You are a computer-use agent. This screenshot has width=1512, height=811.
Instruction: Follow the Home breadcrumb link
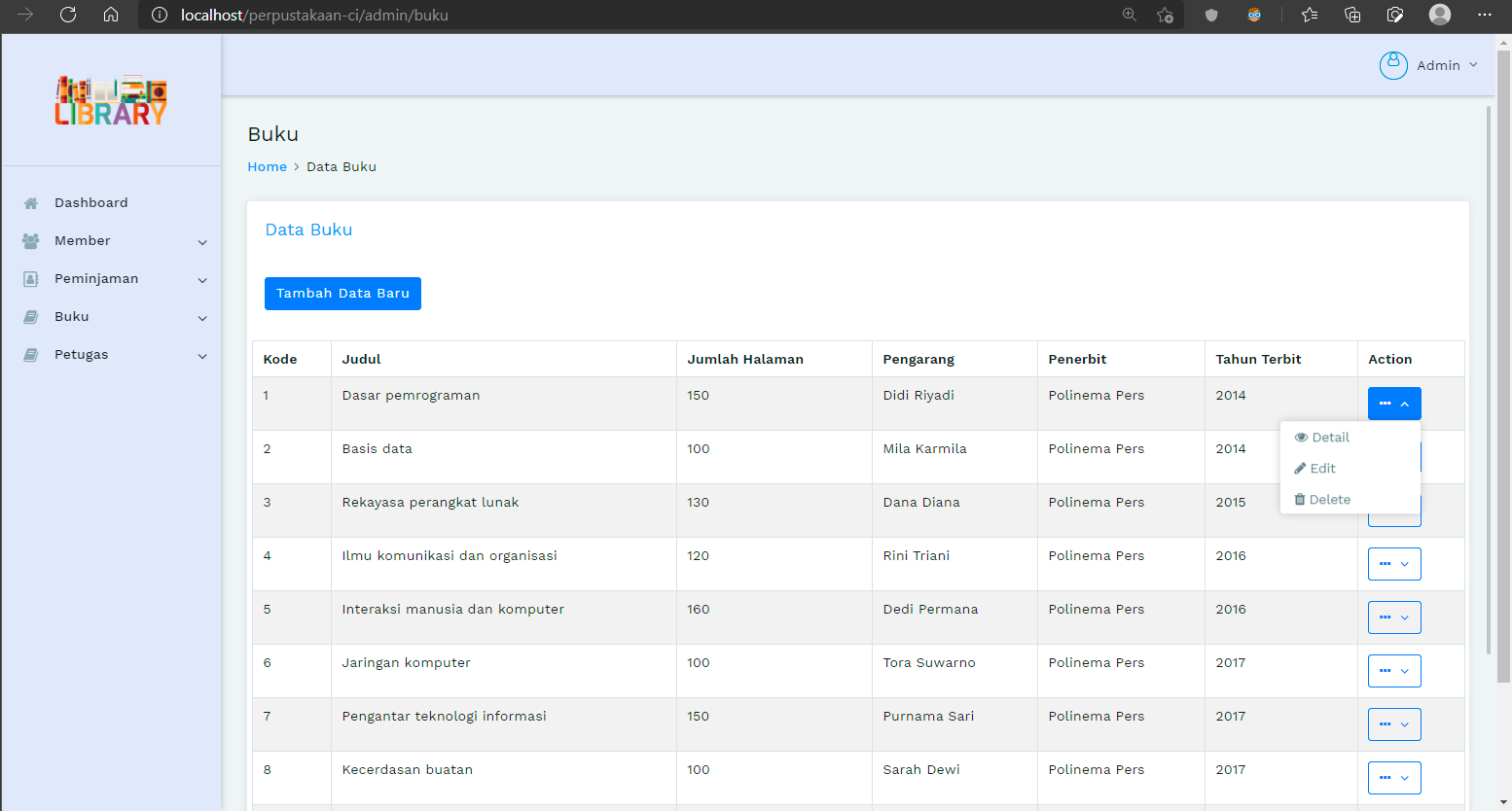coord(267,167)
